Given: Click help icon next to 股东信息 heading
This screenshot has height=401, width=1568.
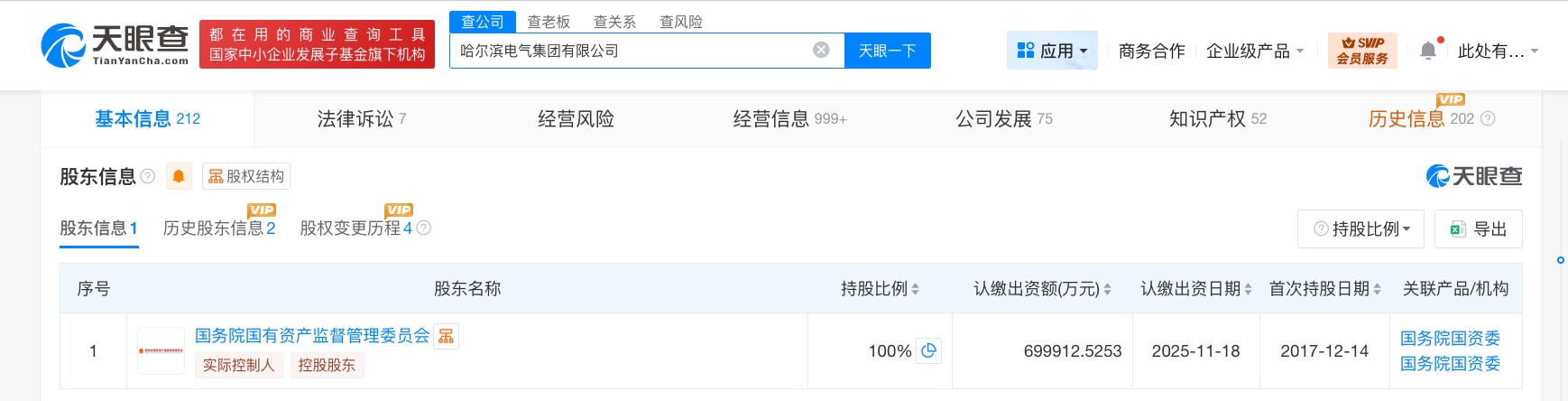Looking at the screenshot, I should 148,176.
